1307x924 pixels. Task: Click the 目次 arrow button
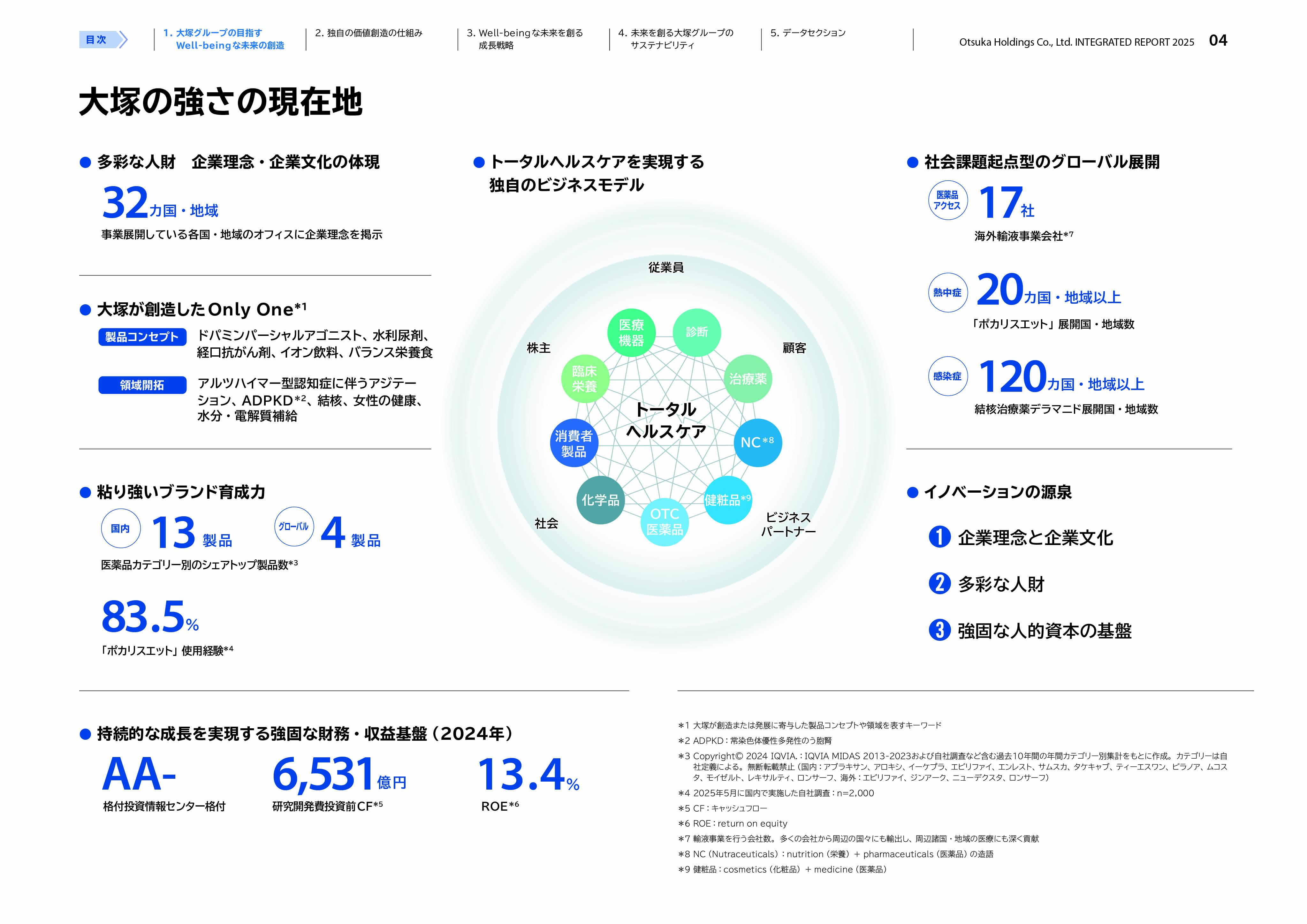coord(103,39)
